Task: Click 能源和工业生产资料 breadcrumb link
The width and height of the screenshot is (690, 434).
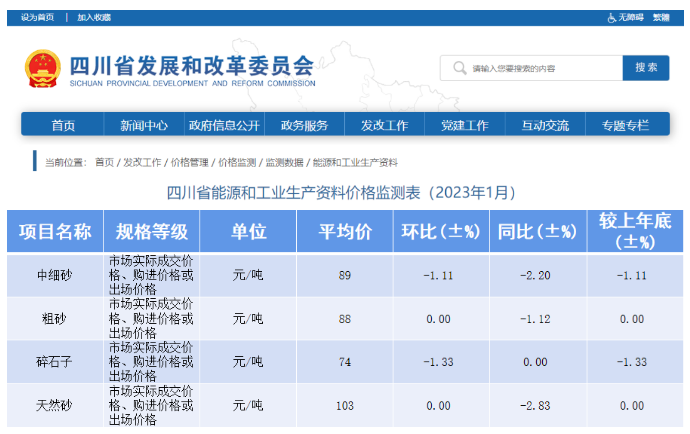Action: click(x=355, y=162)
